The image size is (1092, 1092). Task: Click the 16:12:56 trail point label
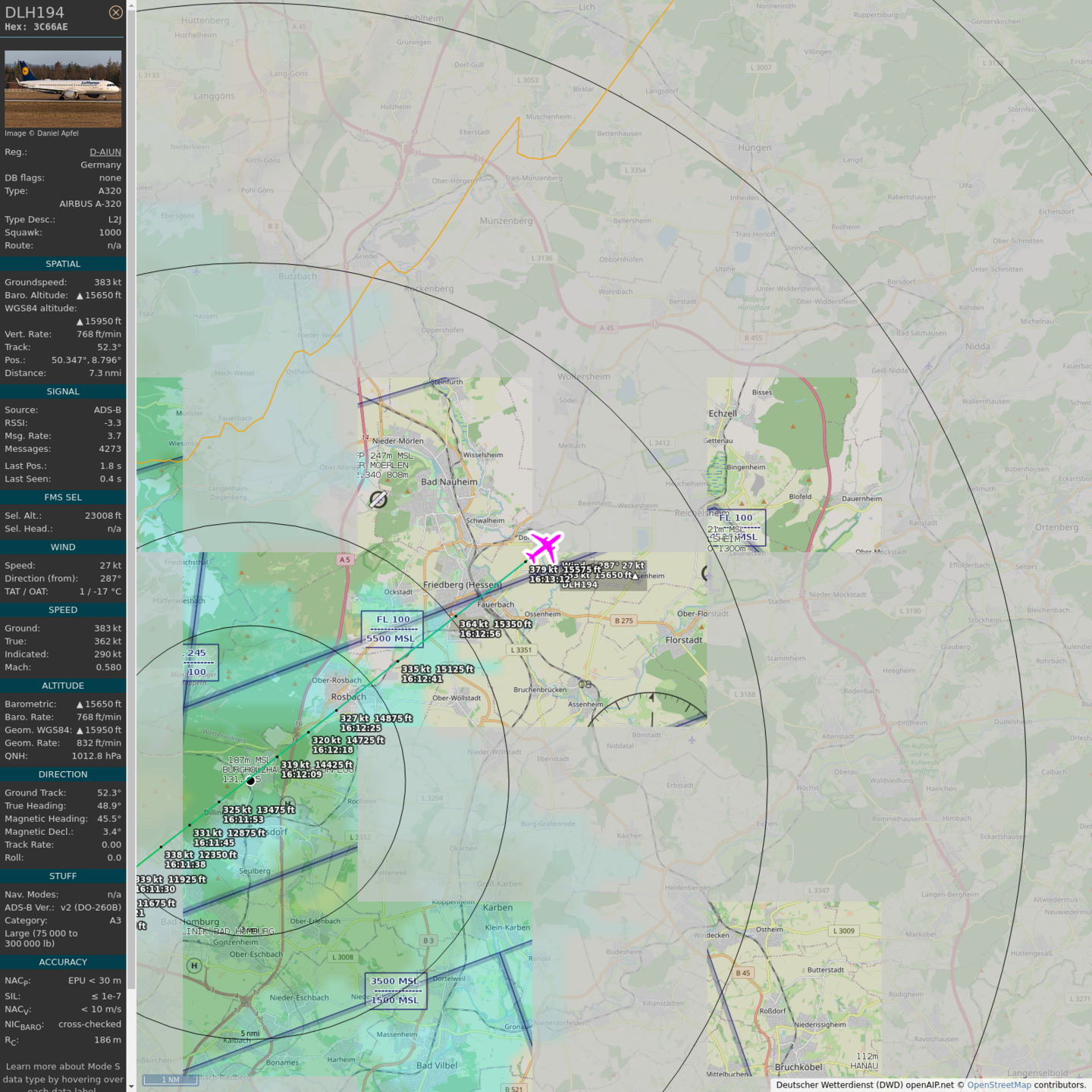pos(480,634)
